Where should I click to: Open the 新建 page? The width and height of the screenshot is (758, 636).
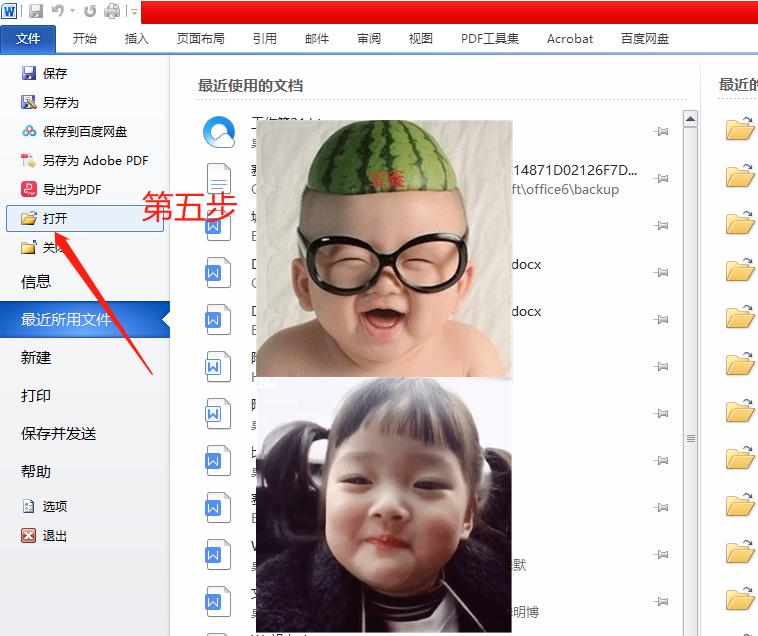point(36,358)
